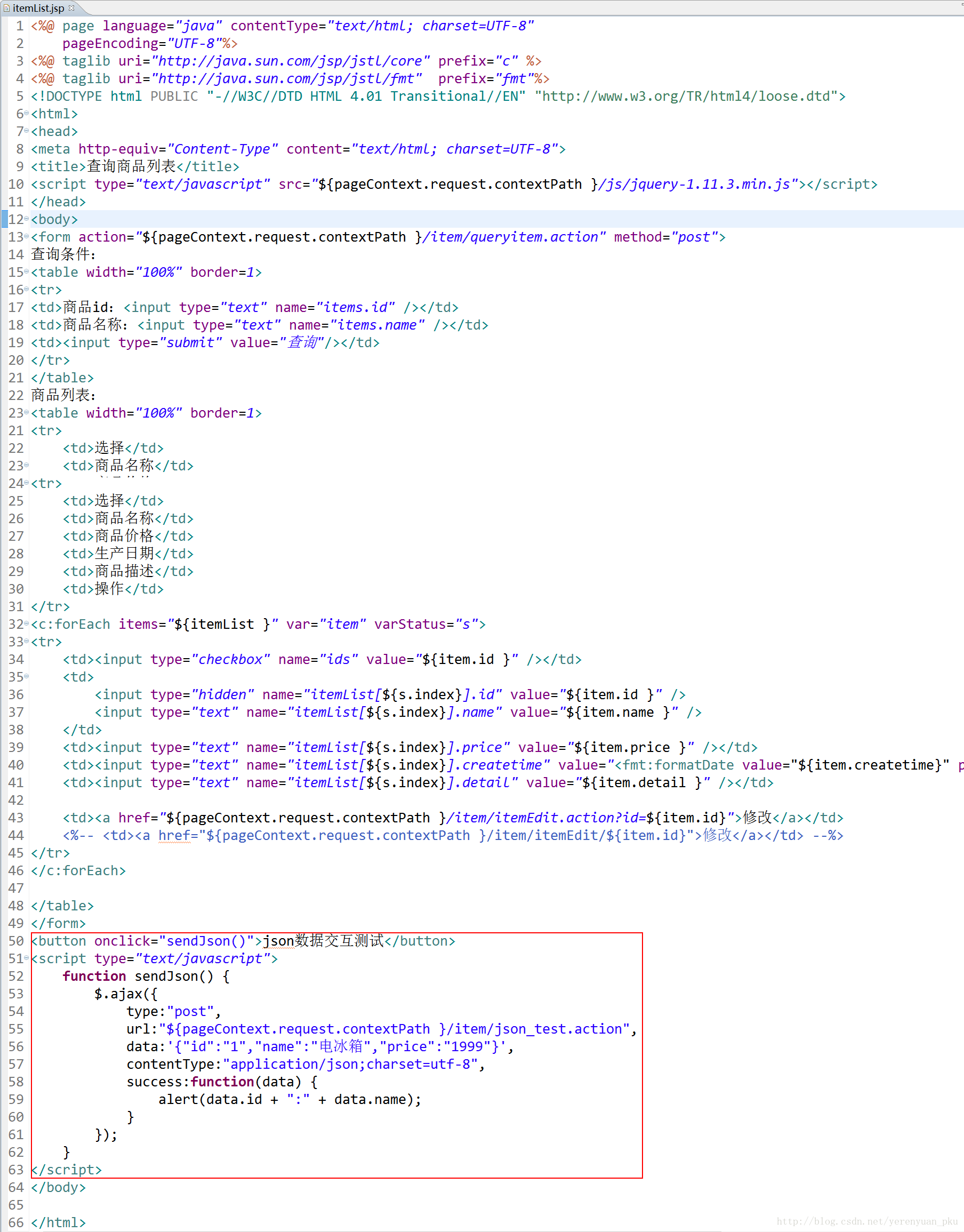This screenshot has width=964, height=1232.
Task: Click the <td>操作</td> line
Action: (113, 589)
